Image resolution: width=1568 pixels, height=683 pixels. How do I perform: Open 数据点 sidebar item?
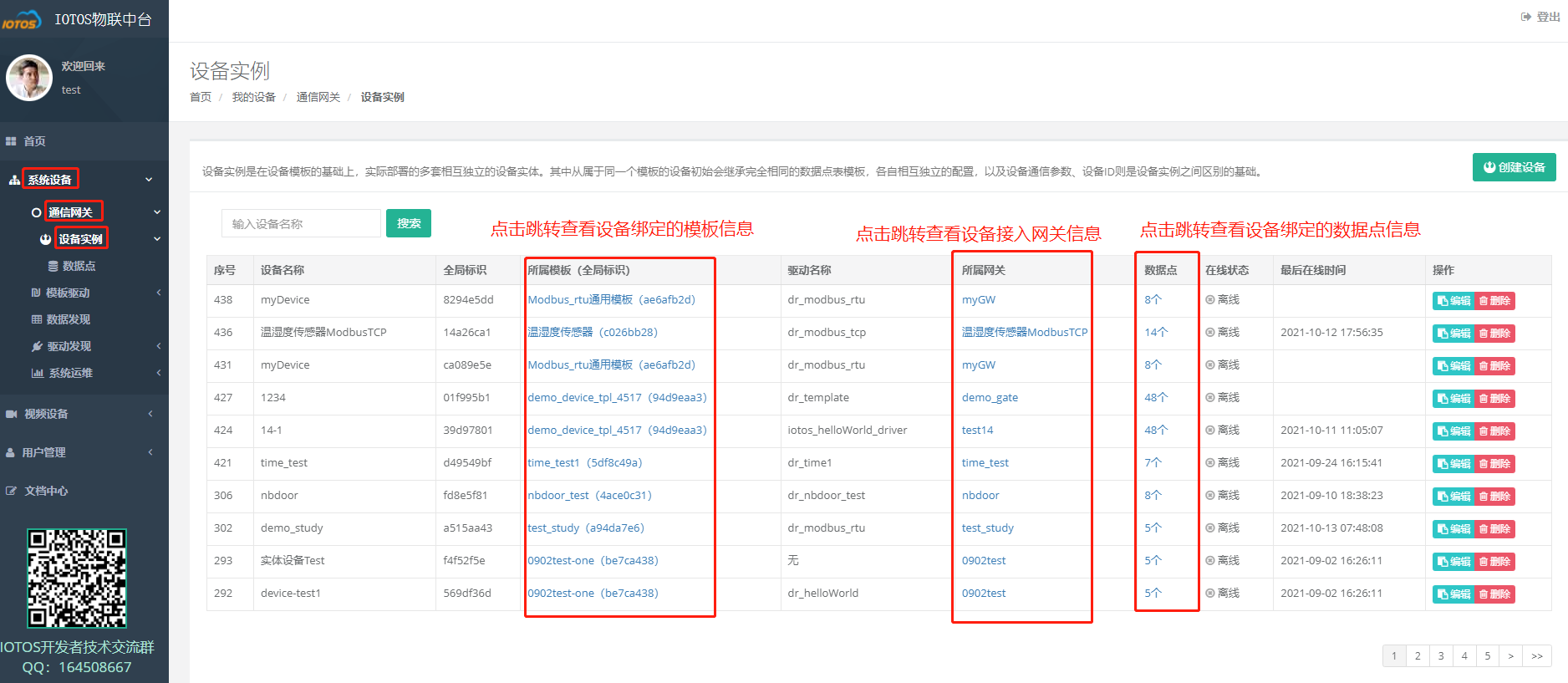(79, 266)
